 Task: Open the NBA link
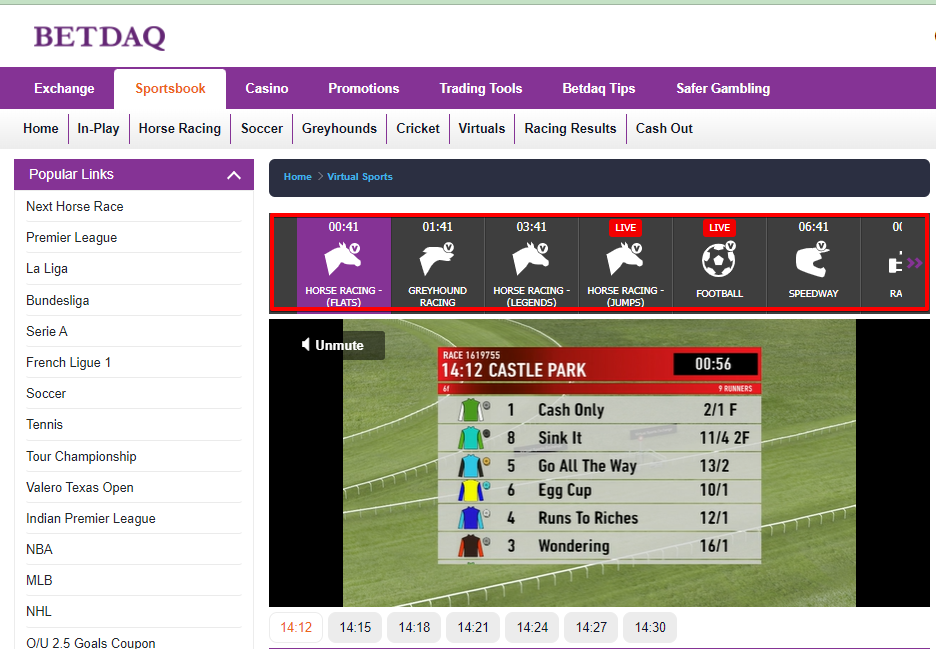[39, 549]
